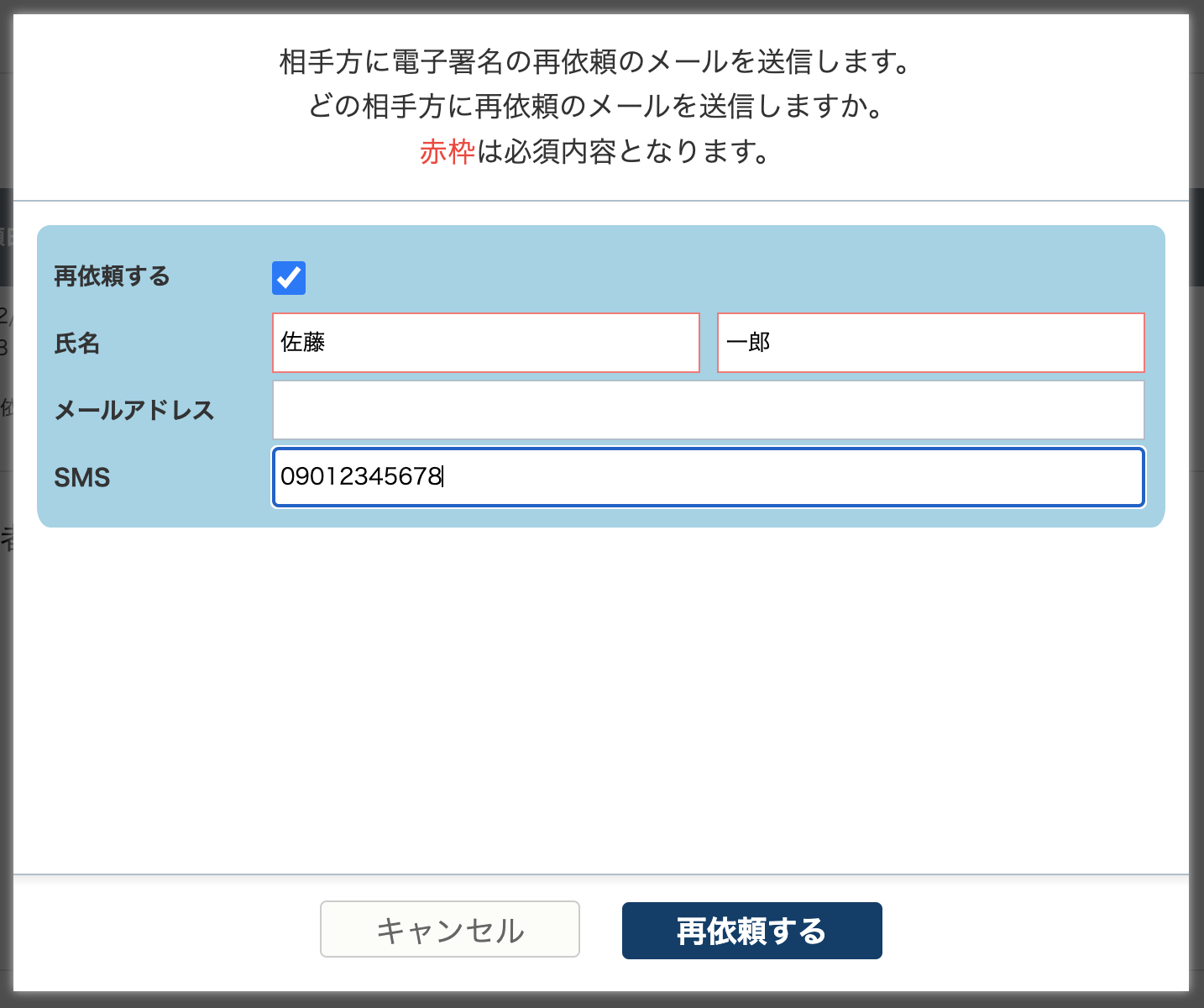This screenshot has height=1008, width=1204.
Task: Click the メールアドレス label
Action: [x=135, y=410]
